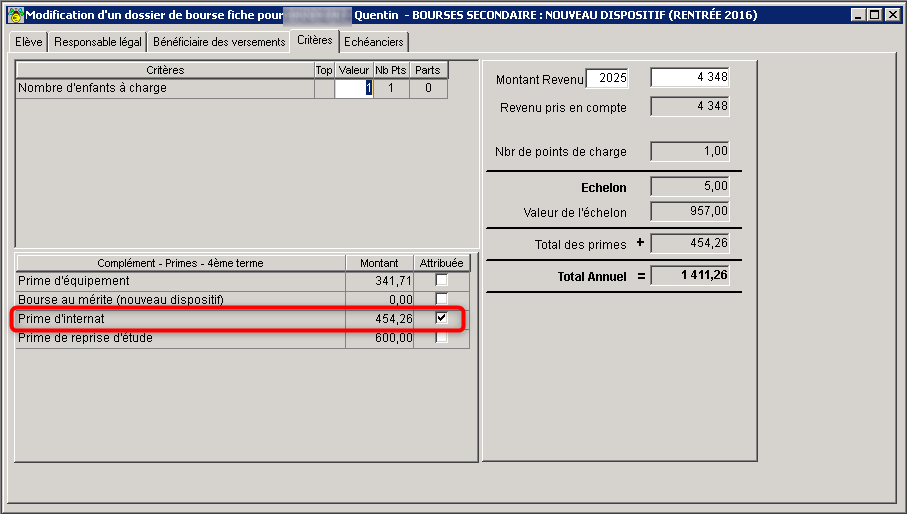The height and width of the screenshot is (514, 907).
Task: Click the Attribuée column header
Action: click(441, 263)
